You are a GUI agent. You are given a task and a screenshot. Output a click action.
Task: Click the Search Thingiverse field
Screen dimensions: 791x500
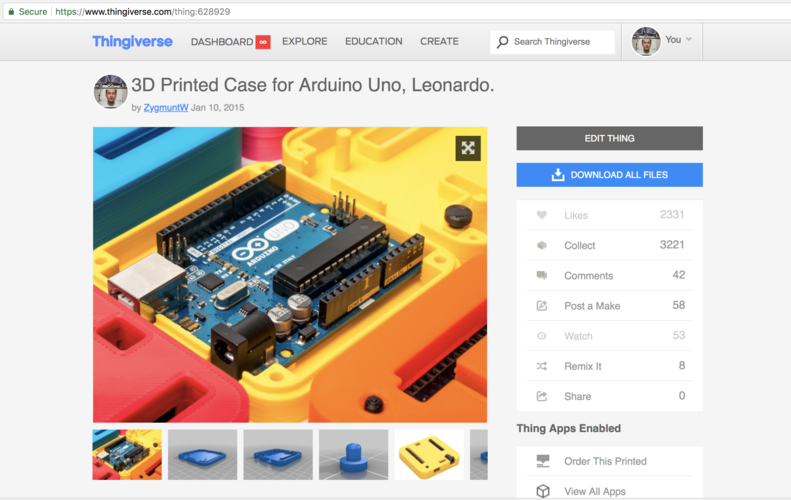point(552,42)
